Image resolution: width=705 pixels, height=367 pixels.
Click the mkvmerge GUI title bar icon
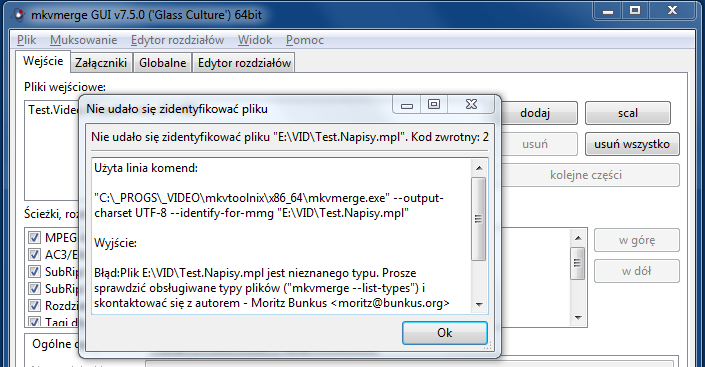tap(18, 14)
